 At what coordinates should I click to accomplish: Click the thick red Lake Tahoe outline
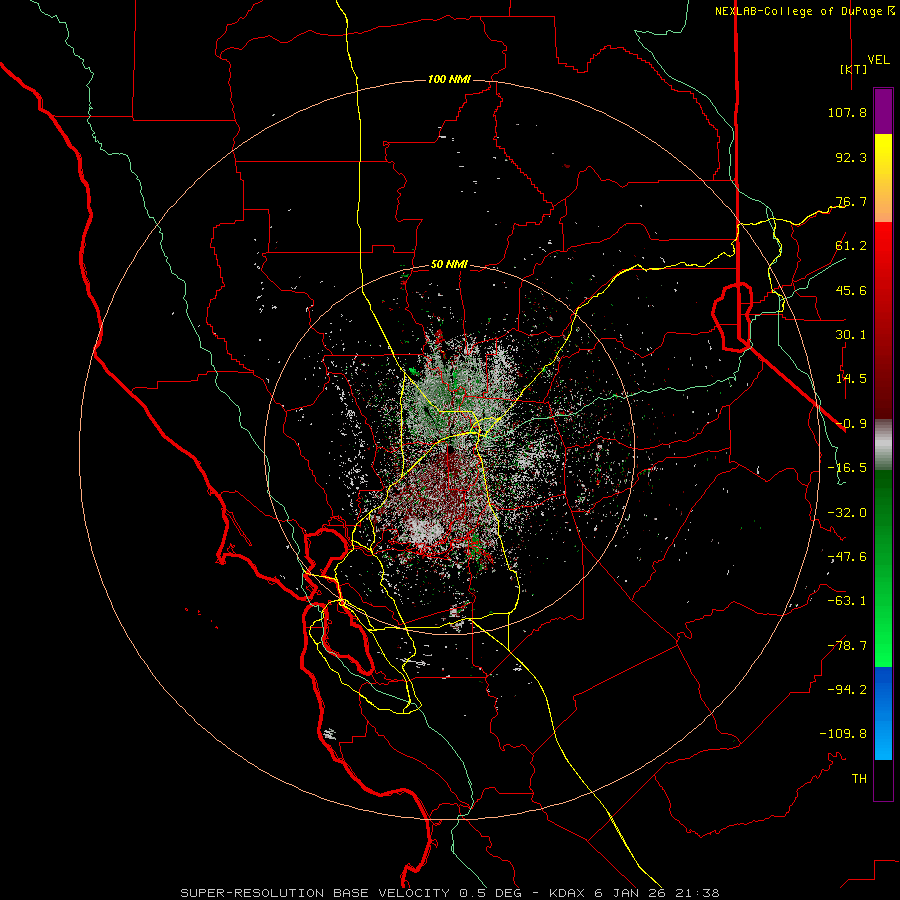pos(732,316)
